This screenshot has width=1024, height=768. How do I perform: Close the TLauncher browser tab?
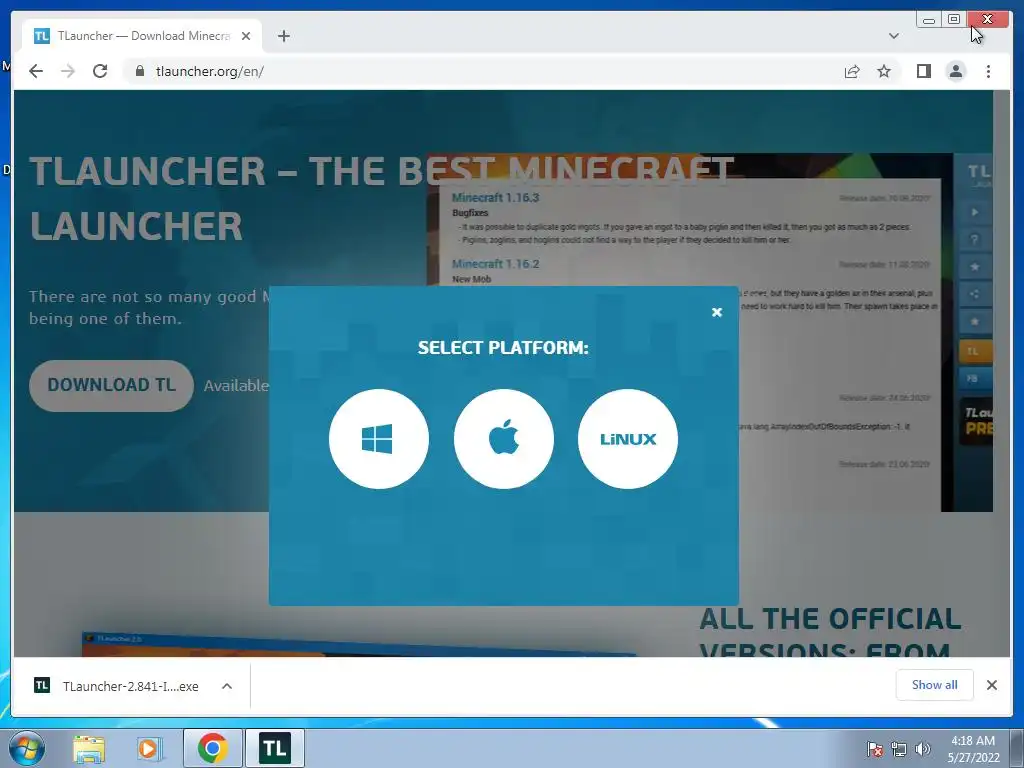tap(246, 36)
